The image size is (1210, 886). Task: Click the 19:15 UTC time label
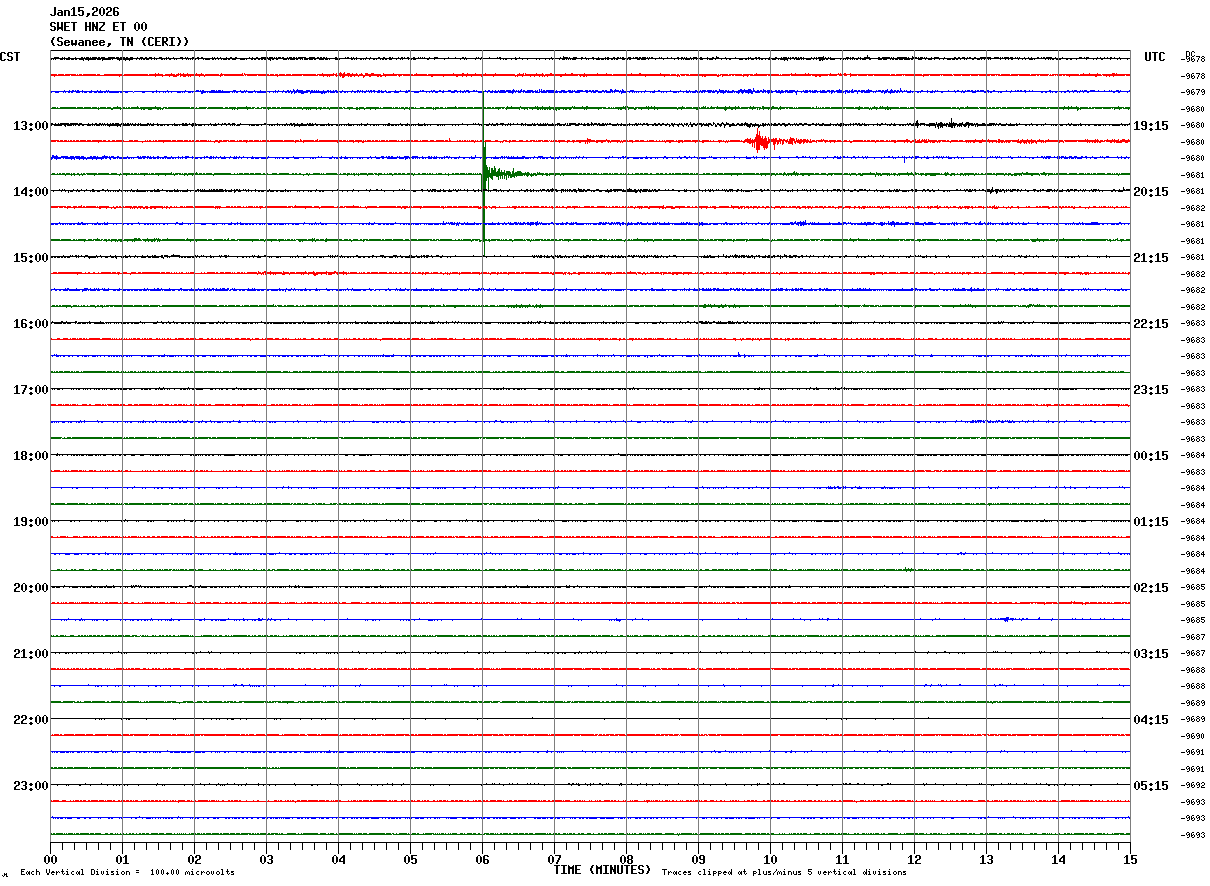click(x=1150, y=126)
